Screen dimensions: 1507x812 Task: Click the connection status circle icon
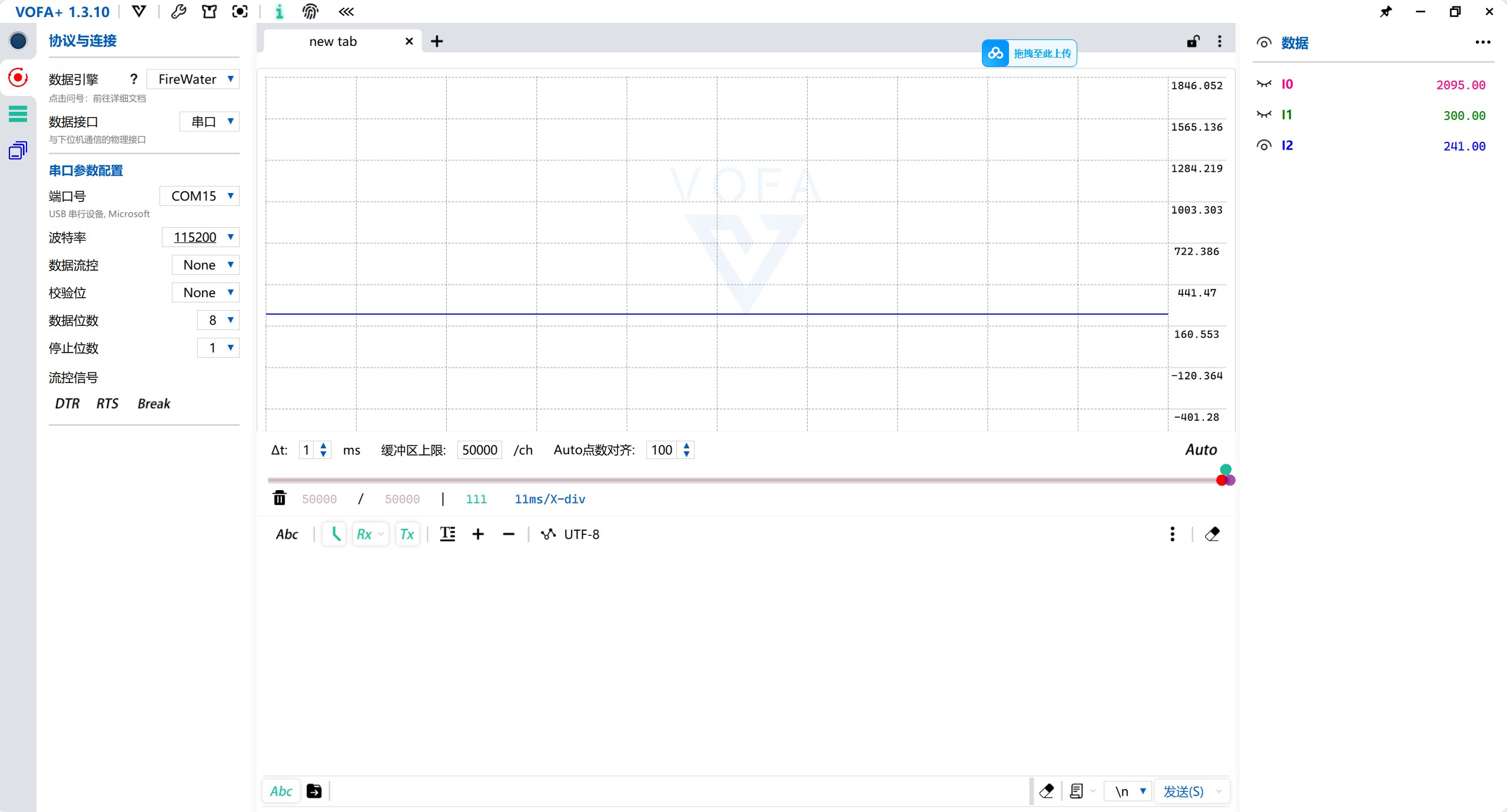[x=18, y=41]
